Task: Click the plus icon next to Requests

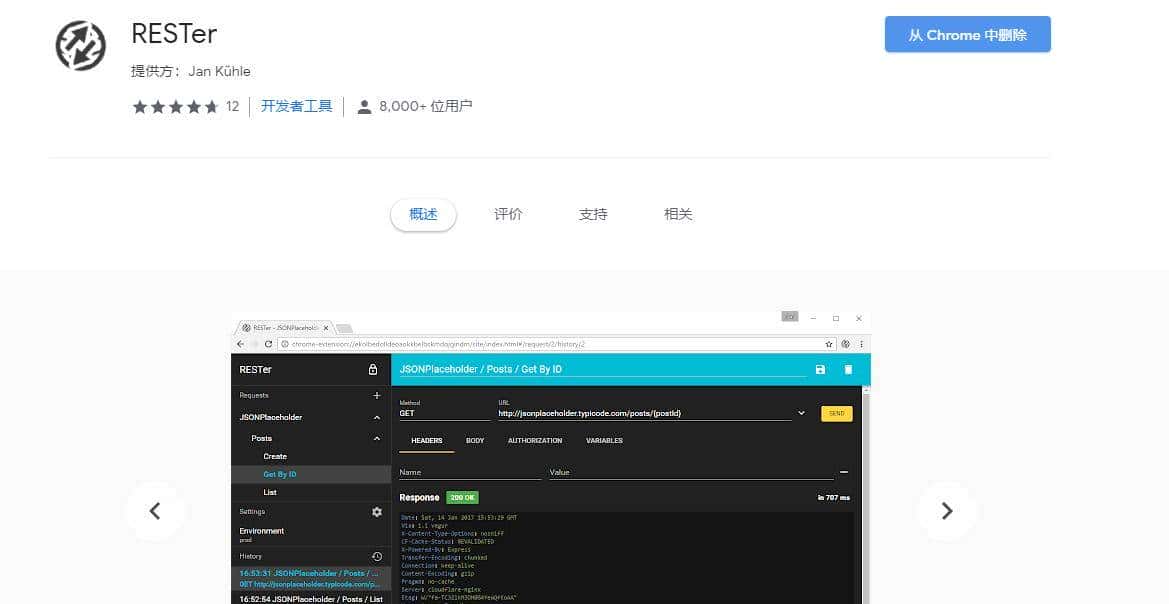Action: [x=377, y=396]
